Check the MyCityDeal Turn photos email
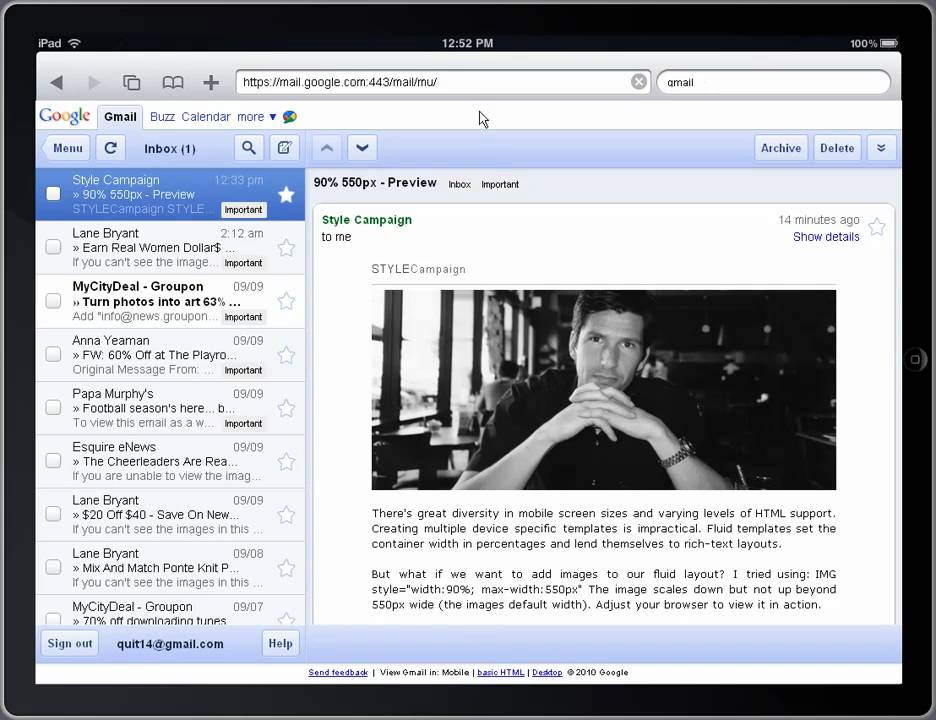Viewport: 936px width, 720px height. [x=53, y=300]
